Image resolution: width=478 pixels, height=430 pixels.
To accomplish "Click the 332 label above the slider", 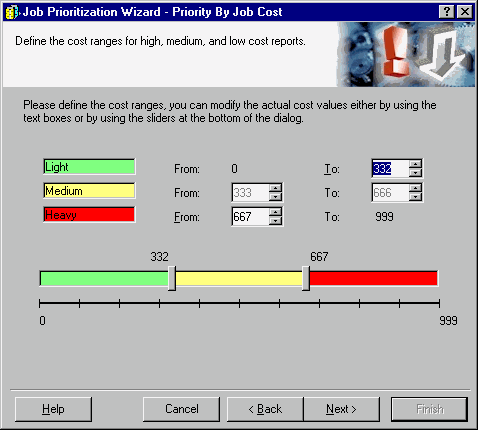I will 159,257.
